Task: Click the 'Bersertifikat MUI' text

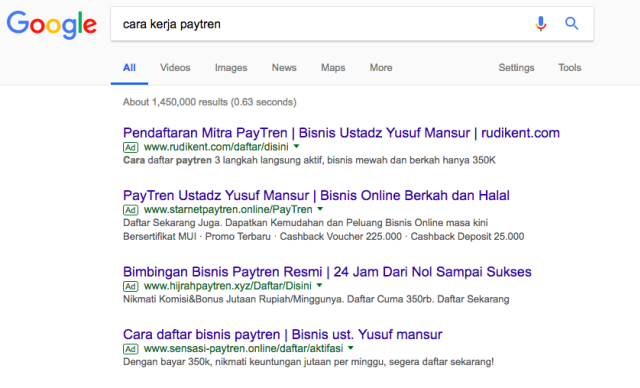Action: (x=160, y=237)
